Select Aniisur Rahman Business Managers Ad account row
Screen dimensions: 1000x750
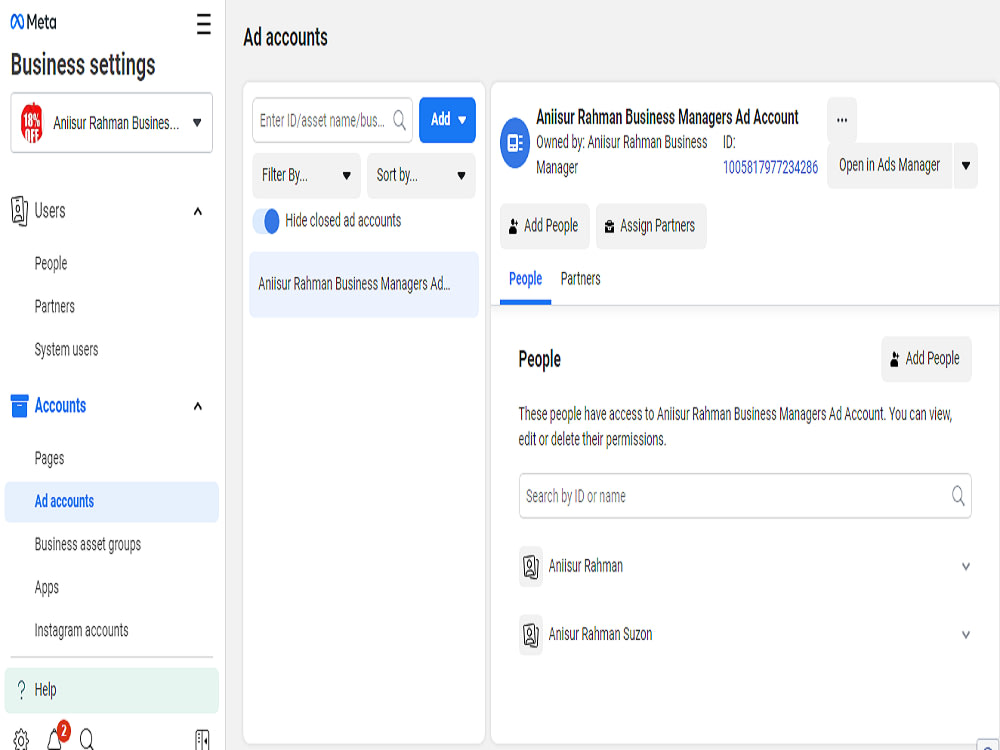(364, 284)
